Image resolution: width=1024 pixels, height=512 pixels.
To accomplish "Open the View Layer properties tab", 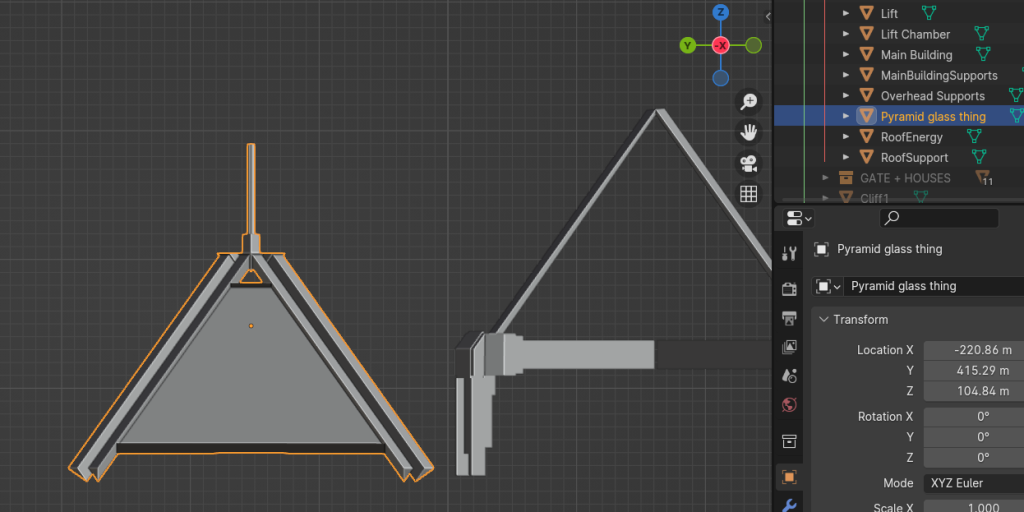I will pyautogui.click(x=789, y=347).
